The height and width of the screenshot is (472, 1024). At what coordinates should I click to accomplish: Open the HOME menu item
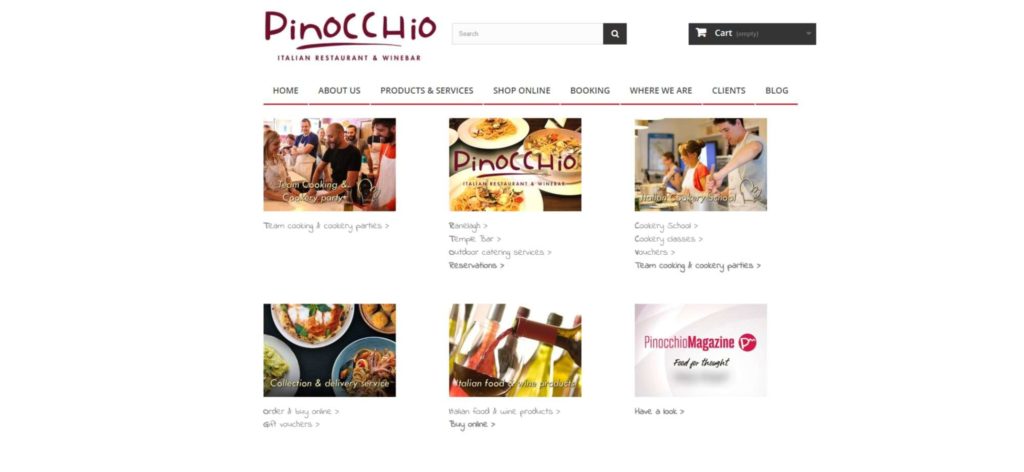click(x=285, y=91)
